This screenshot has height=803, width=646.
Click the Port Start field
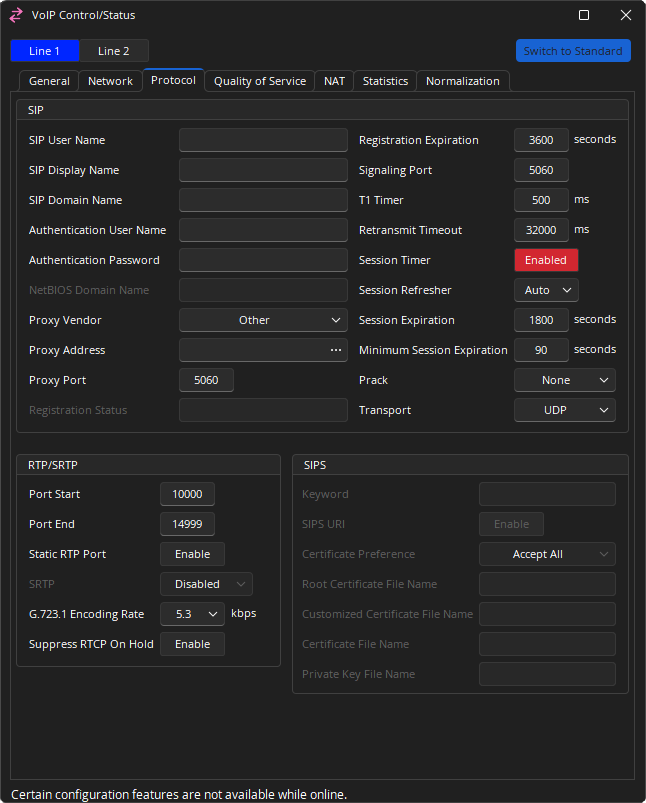(187, 494)
